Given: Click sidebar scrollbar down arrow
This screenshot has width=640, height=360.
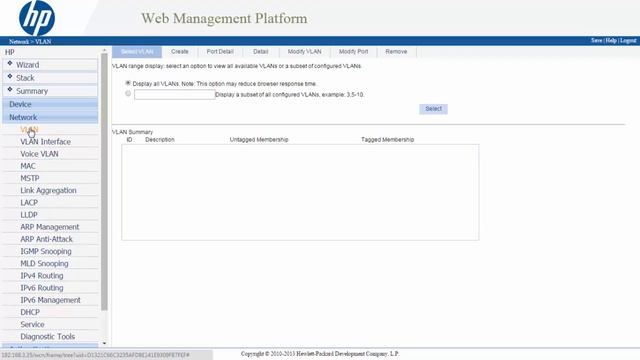Looking at the screenshot, I should click(x=104, y=344).
